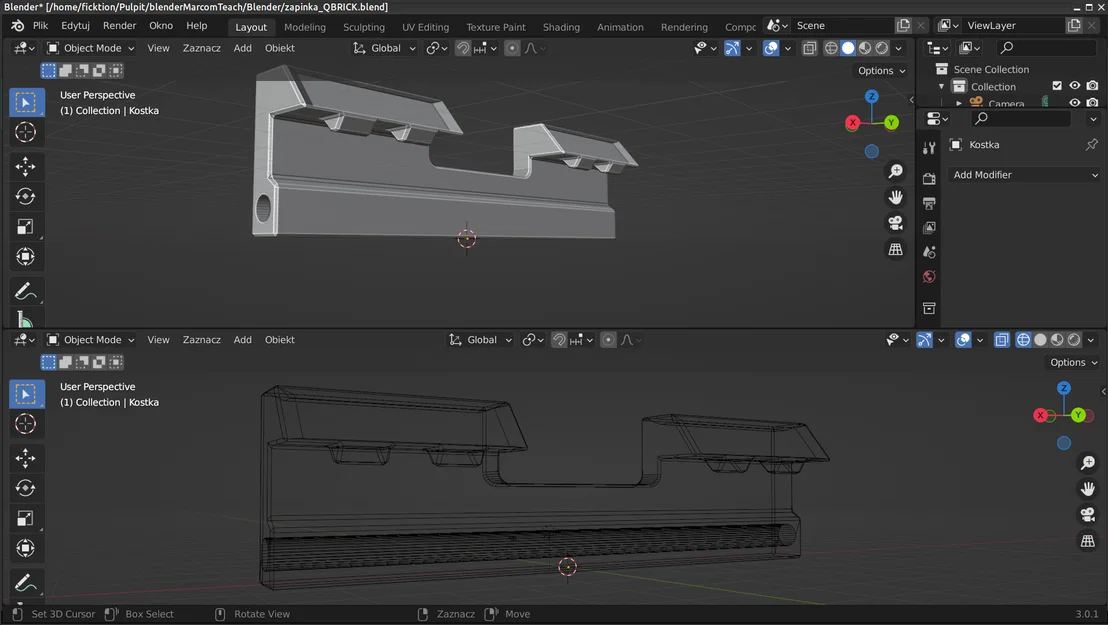Open the Edytuj menu
Image resolution: width=1108 pixels, height=625 pixels.
75,26
